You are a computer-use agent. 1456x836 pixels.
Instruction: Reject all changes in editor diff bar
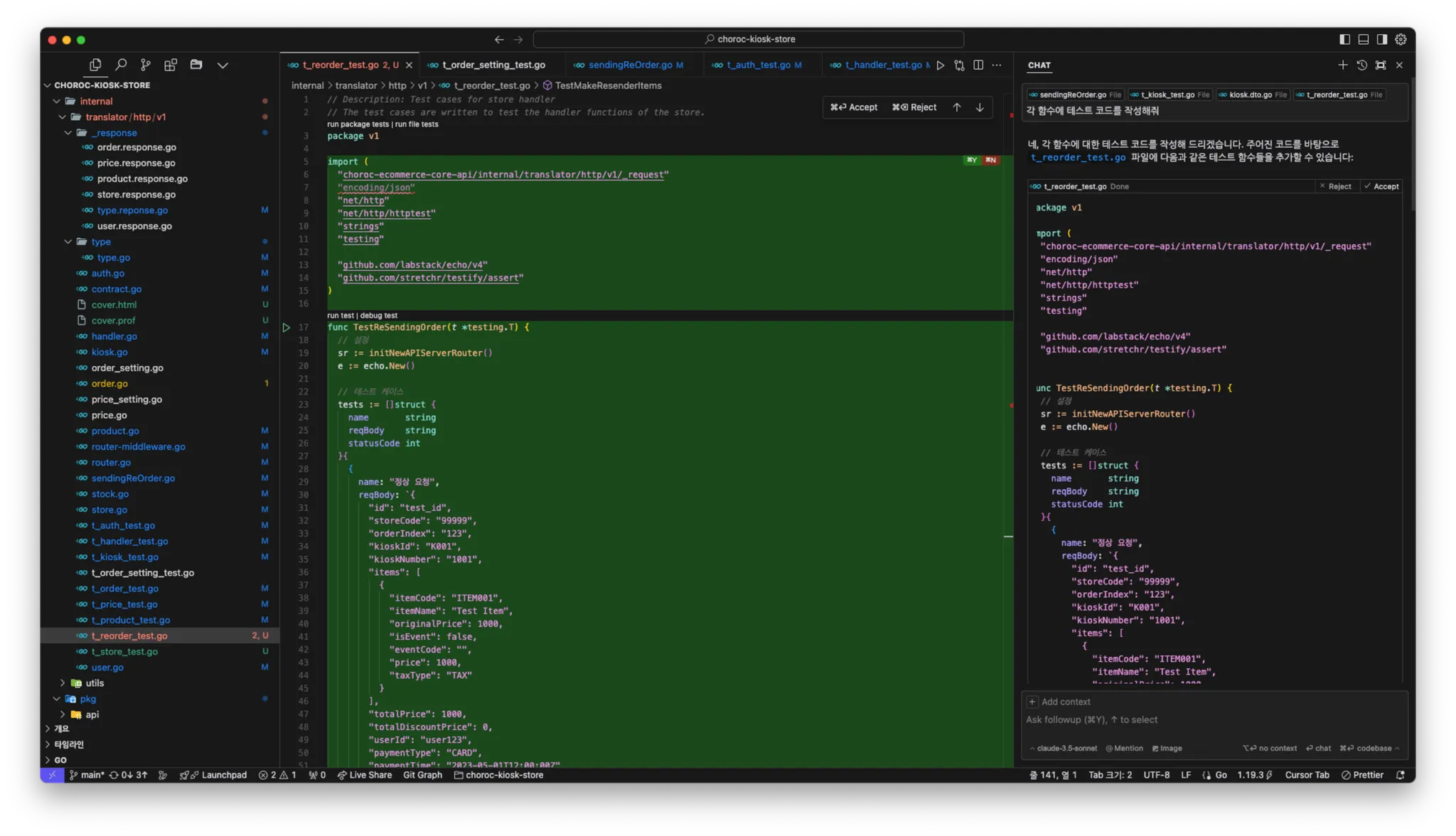point(914,107)
